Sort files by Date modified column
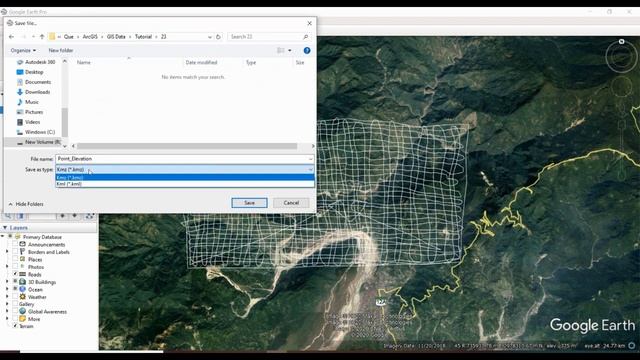 [x=201, y=62]
